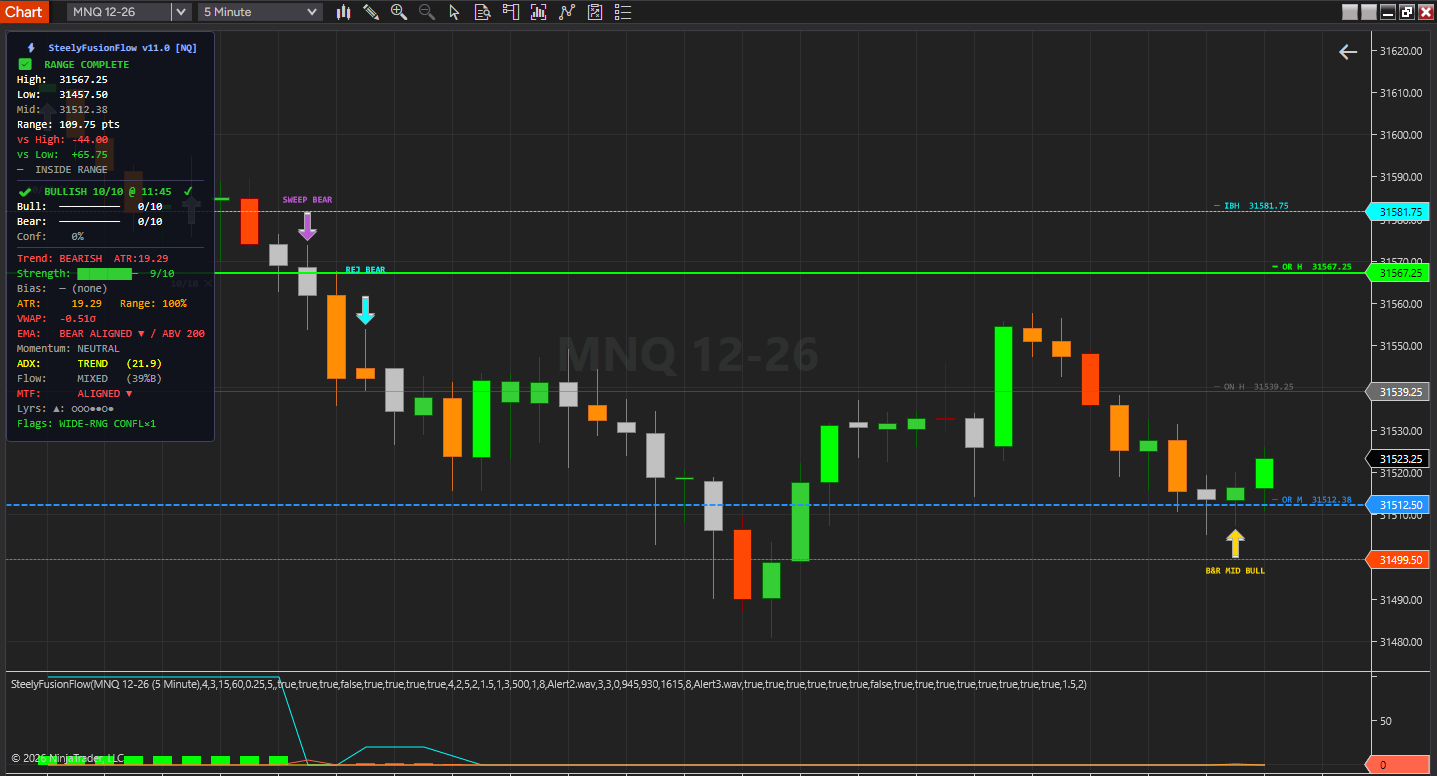This screenshot has width=1437, height=776.
Task: Open the bar type candlestick icon
Action: (343, 12)
